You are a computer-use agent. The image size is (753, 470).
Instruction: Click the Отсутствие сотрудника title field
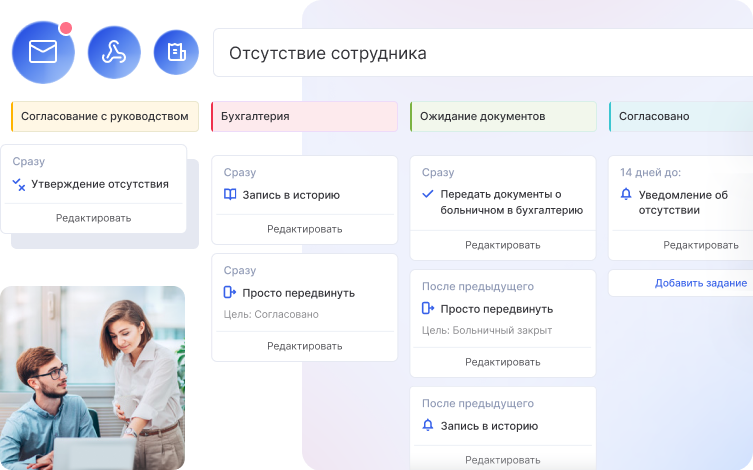(482, 53)
